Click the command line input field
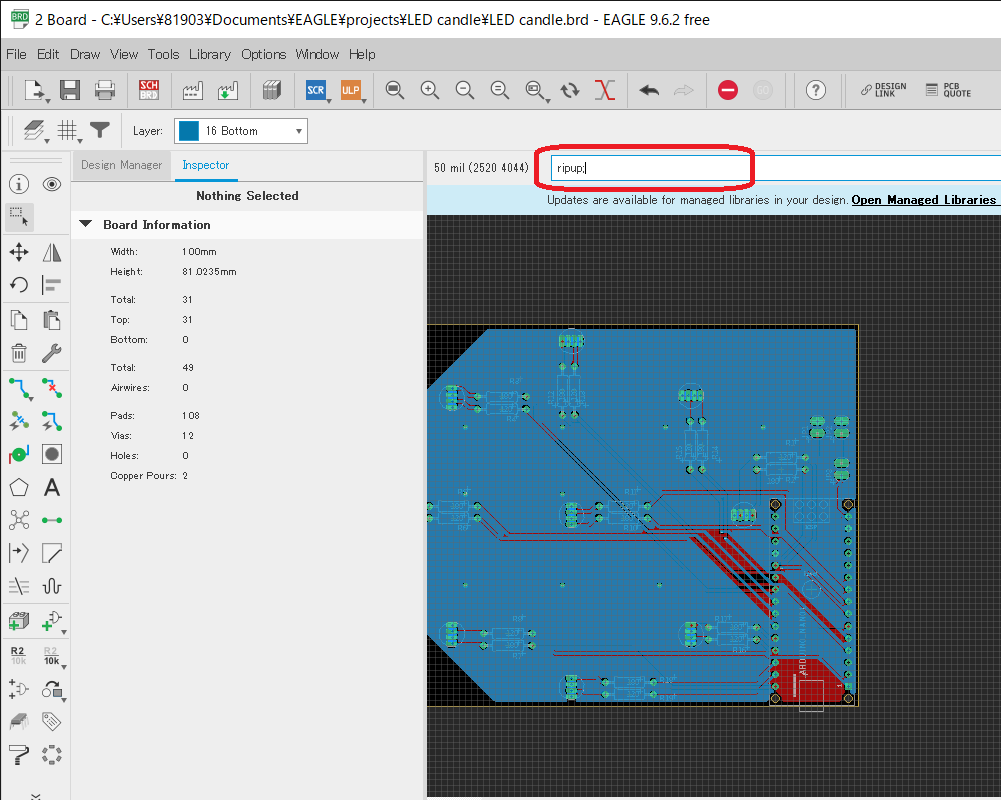The height and width of the screenshot is (800, 1001). click(x=774, y=168)
